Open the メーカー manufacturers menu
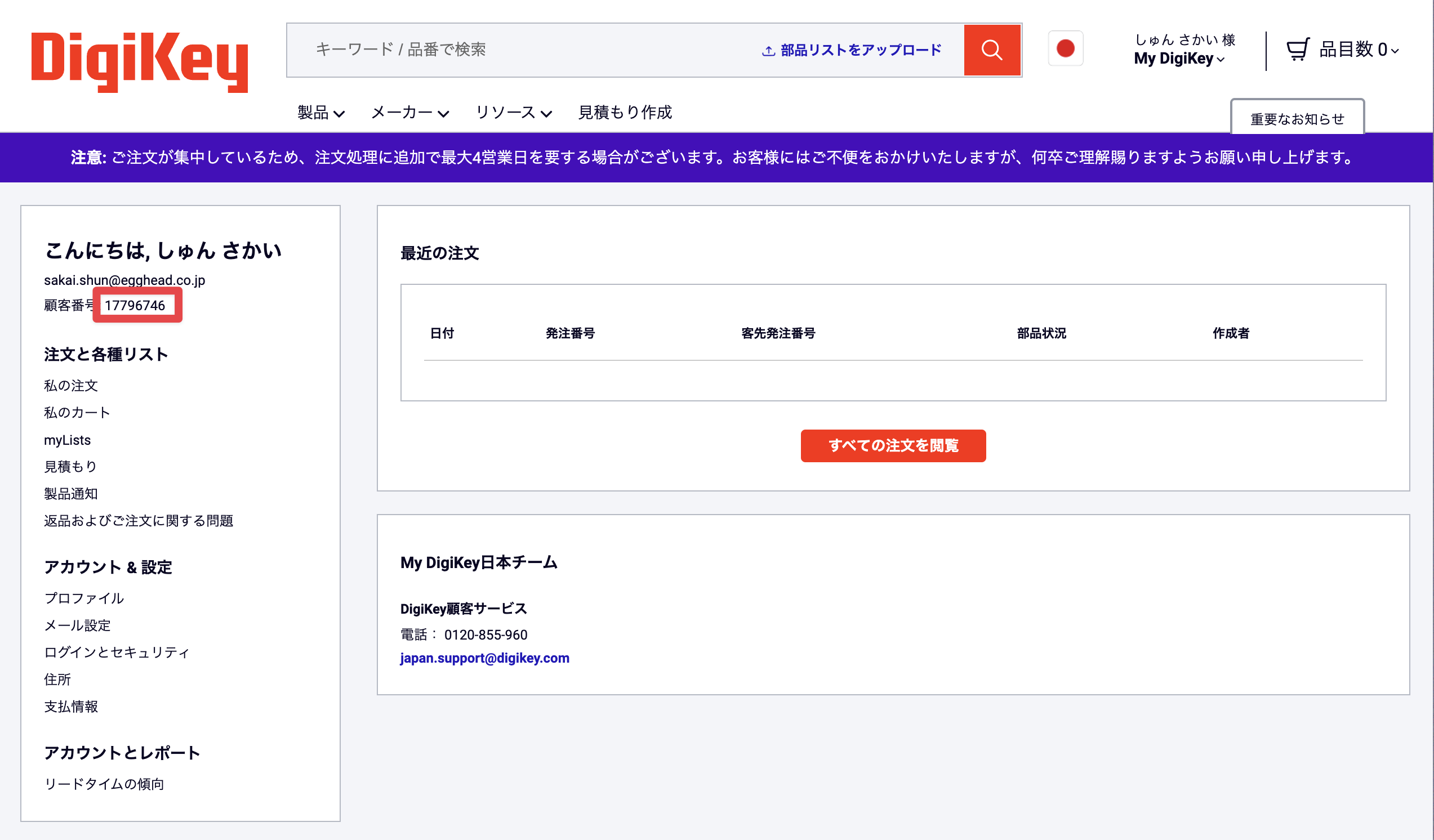 [409, 113]
